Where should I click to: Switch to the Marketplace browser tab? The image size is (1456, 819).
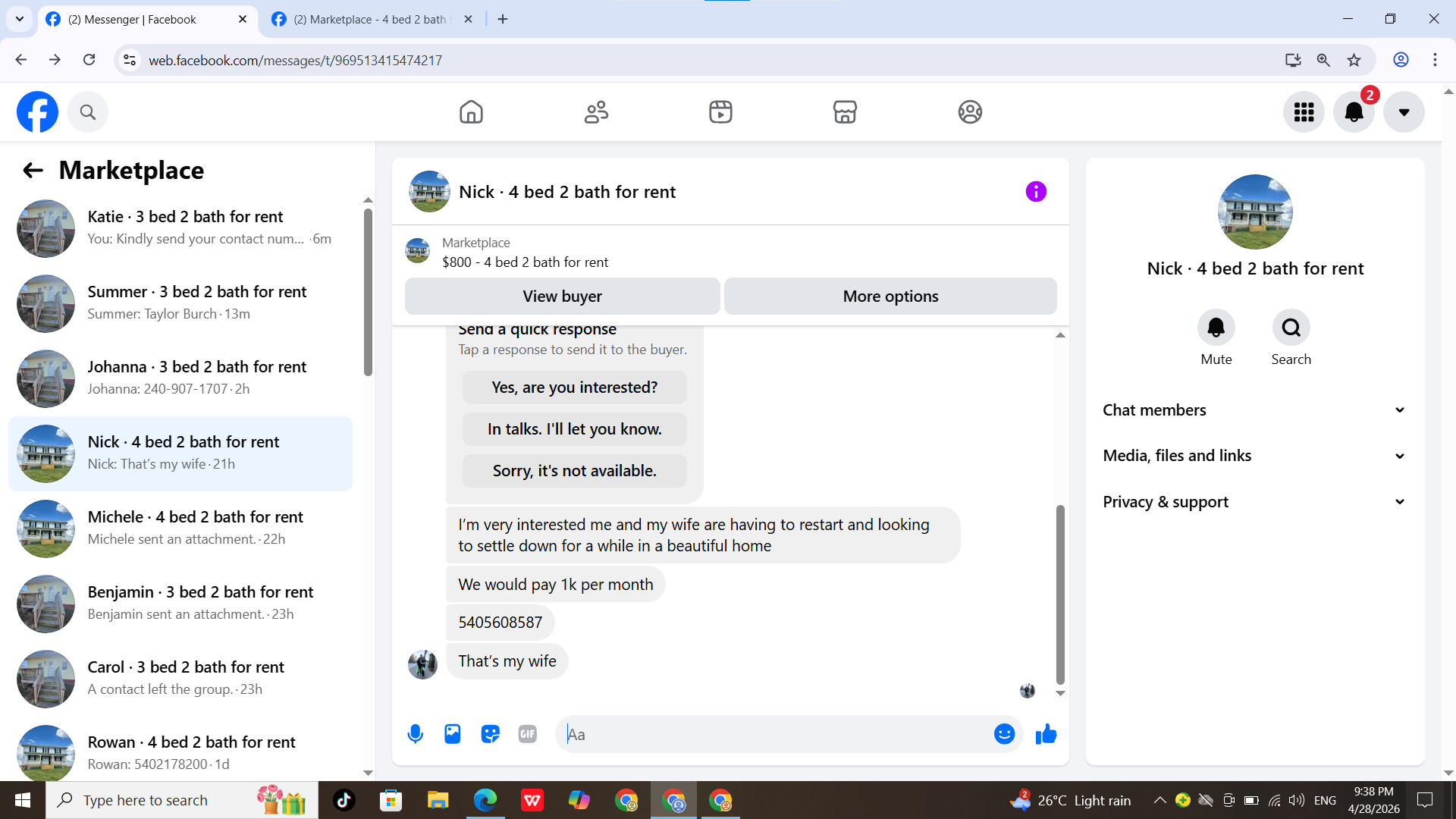[369, 19]
